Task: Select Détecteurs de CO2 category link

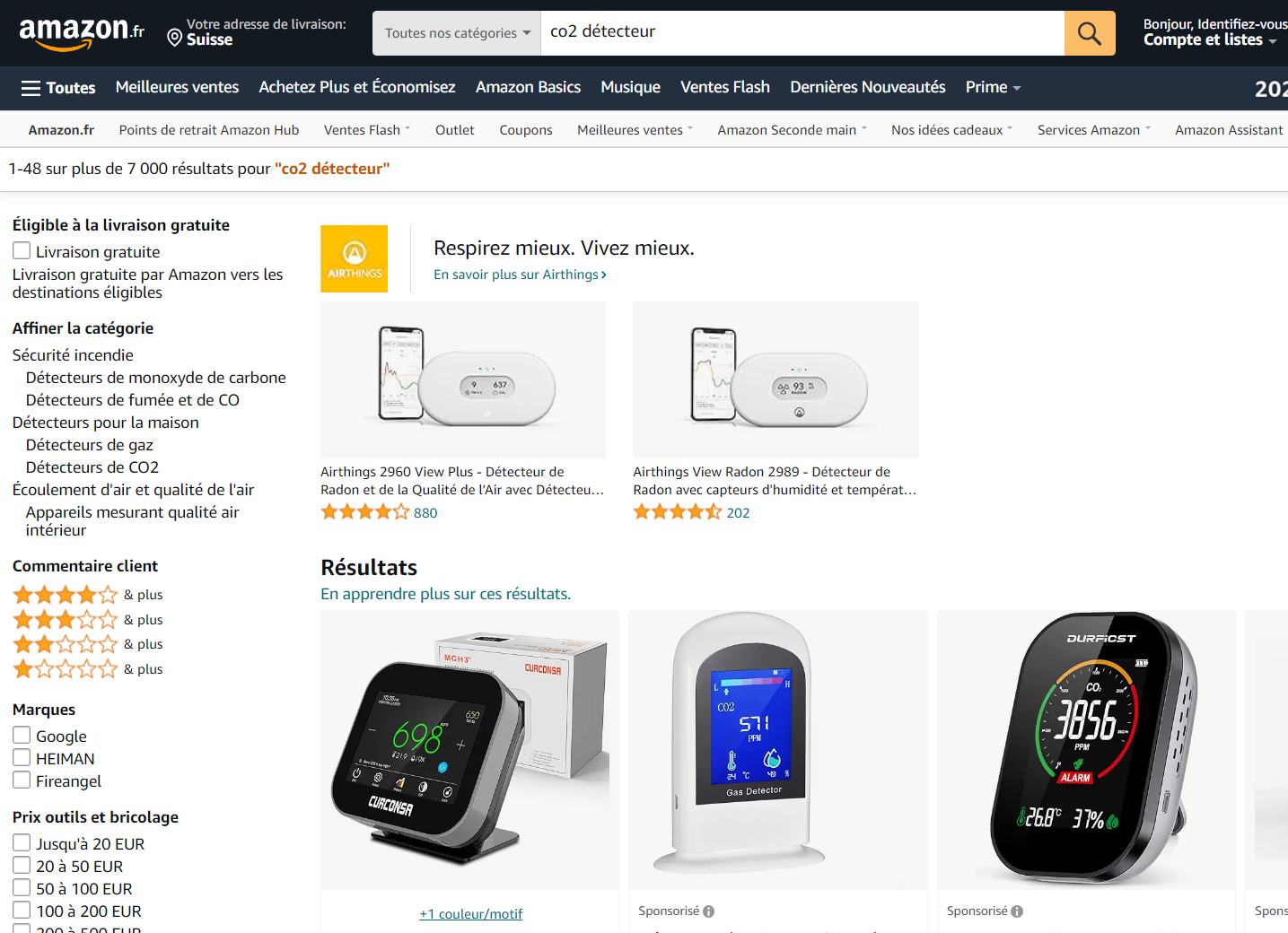Action: pos(92,467)
